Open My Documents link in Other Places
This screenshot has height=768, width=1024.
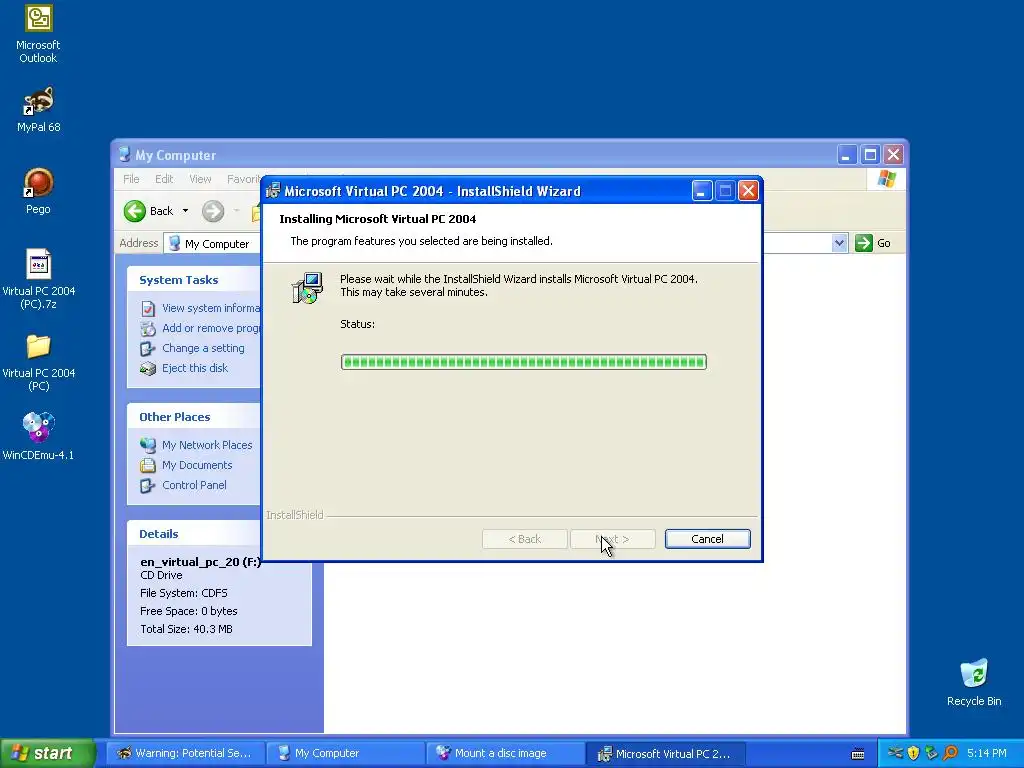click(x=197, y=465)
